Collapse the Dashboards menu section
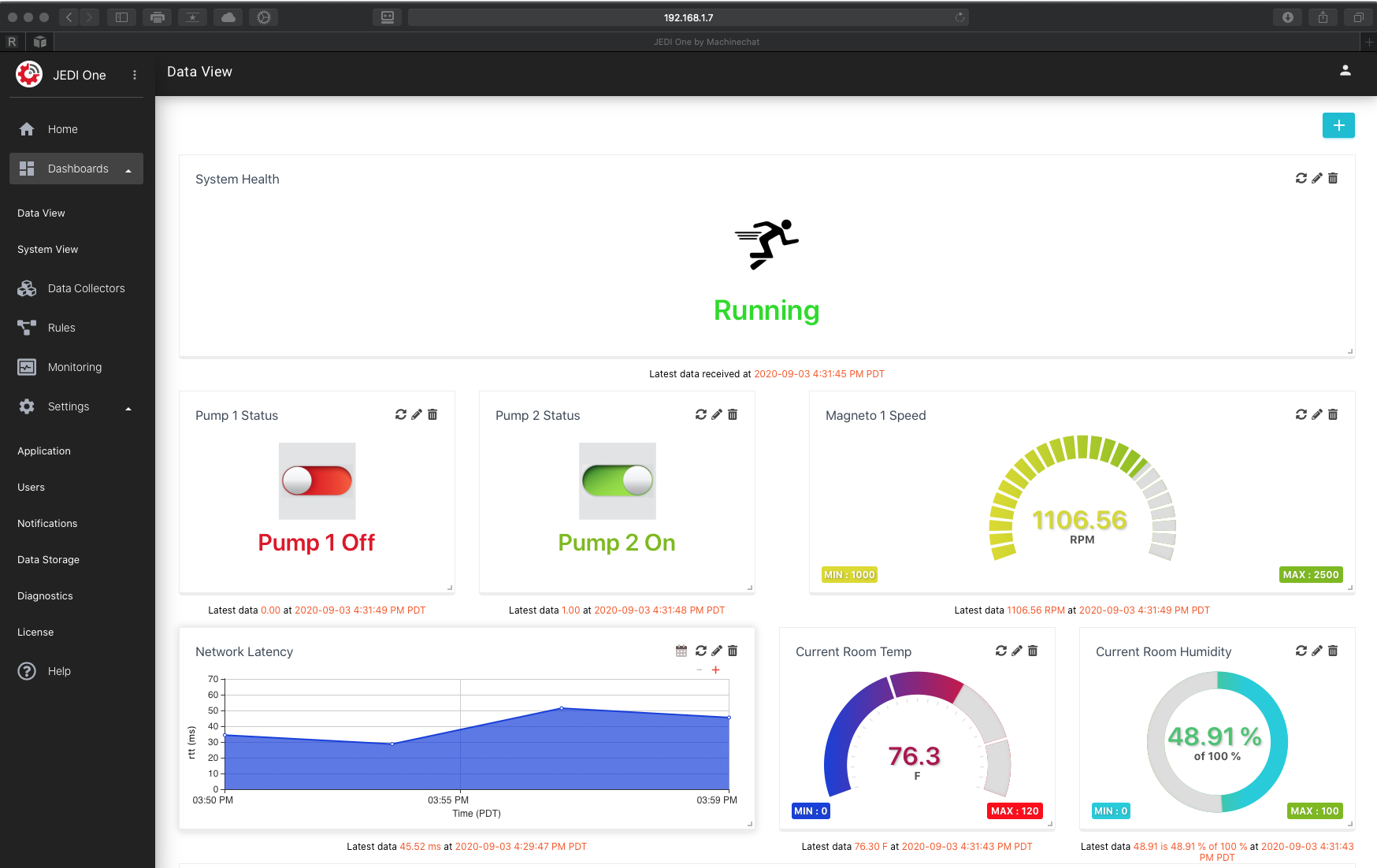Screen dimensions: 1377x868 [x=76, y=169]
